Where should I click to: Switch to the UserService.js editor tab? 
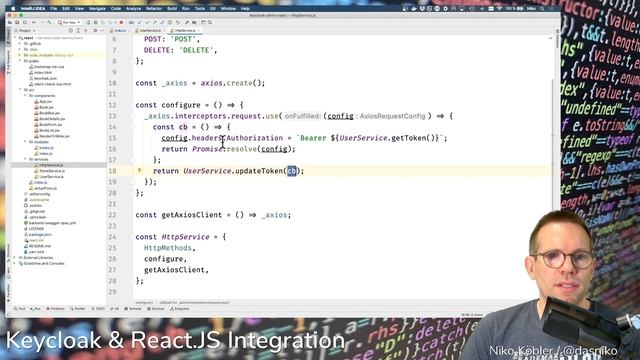[x=148, y=31]
